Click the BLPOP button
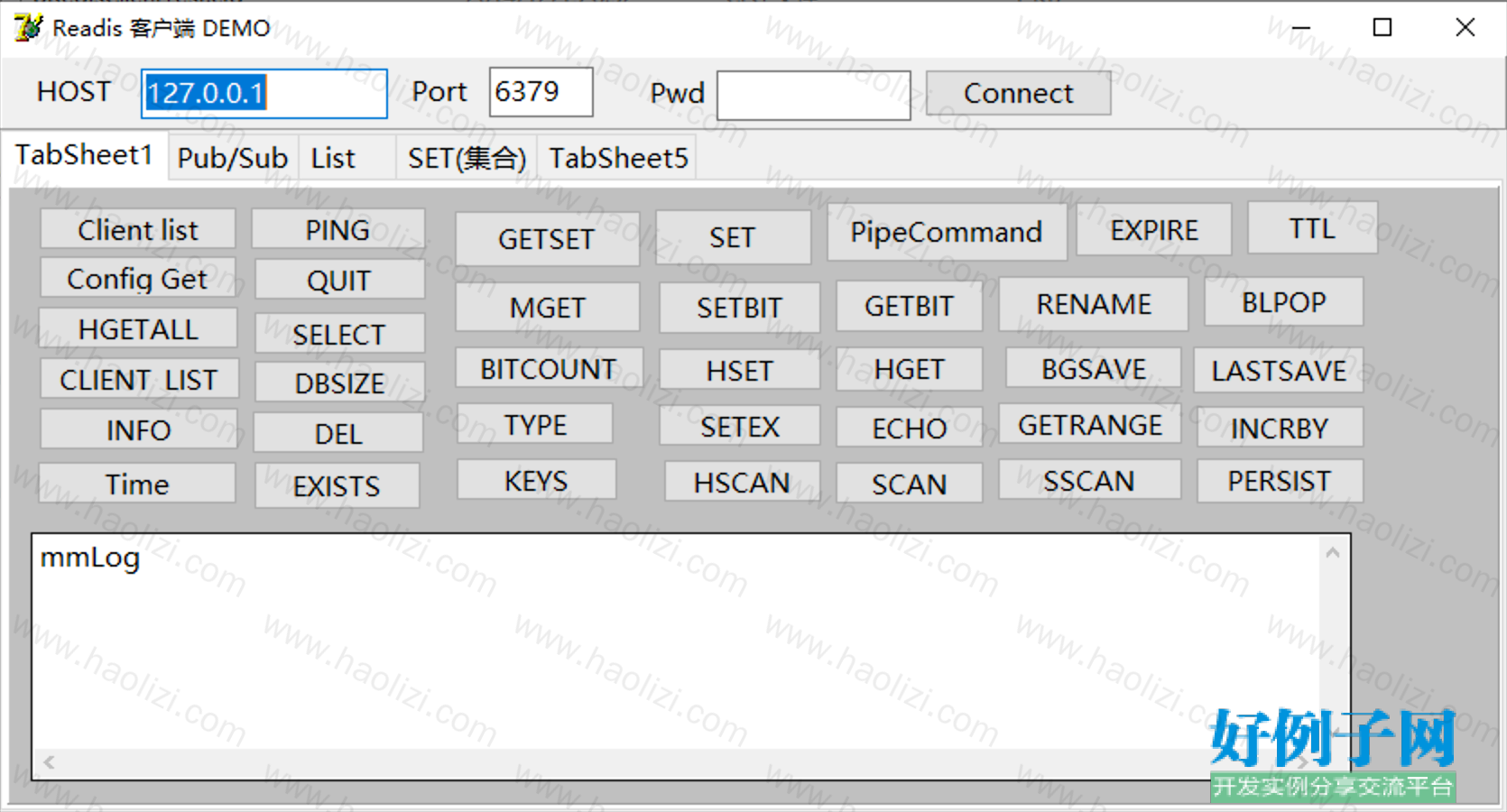 coord(1283,302)
